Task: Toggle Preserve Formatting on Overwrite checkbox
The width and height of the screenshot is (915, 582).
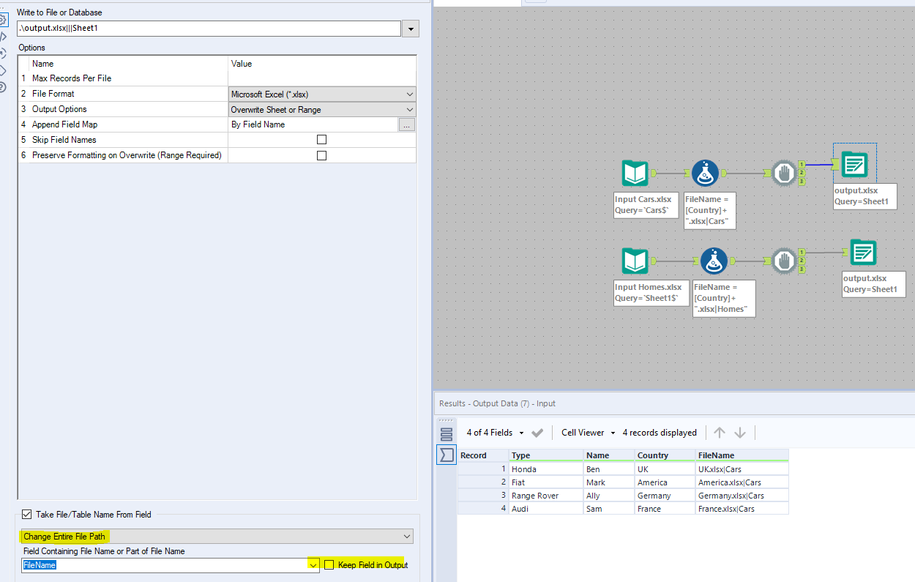Action: click(322, 155)
